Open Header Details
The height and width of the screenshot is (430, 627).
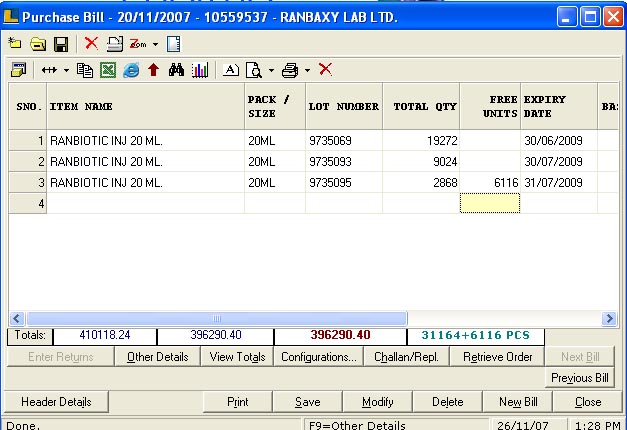pyautogui.click(x=56, y=402)
